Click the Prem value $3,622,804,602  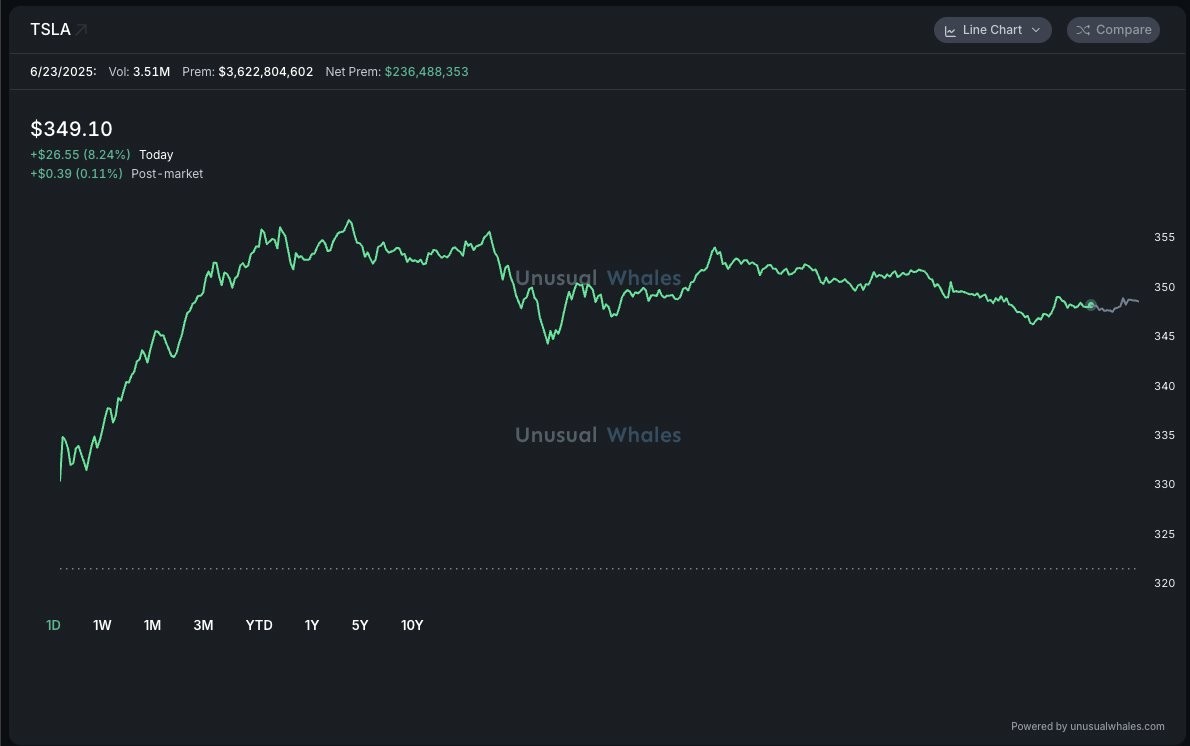point(266,72)
